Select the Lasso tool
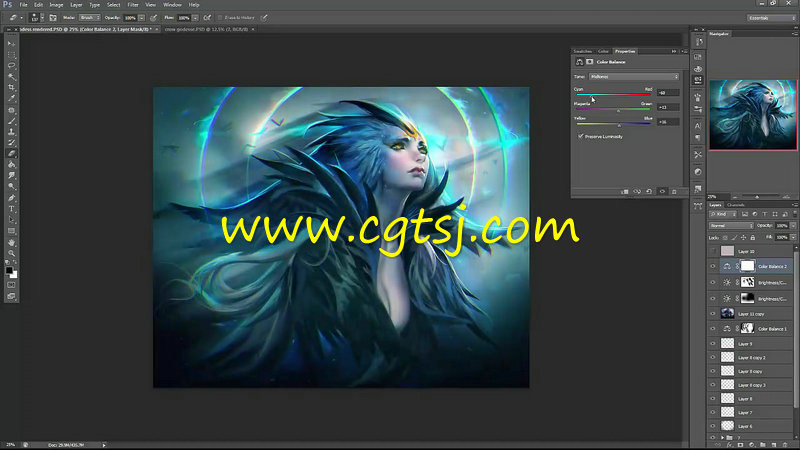Screen dimensions: 800x450 coord(11,66)
